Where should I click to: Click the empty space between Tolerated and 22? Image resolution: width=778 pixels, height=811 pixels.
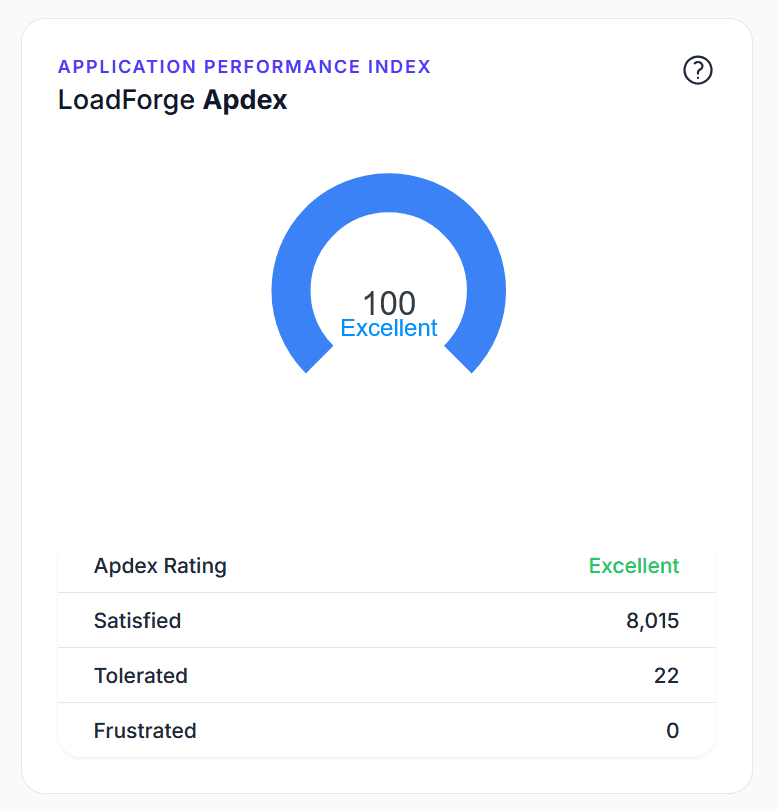400,676
